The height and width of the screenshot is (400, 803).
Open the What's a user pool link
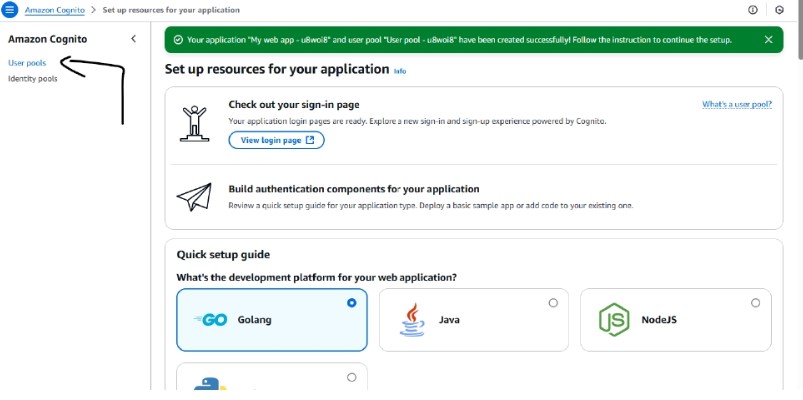(x=736, y=104)
